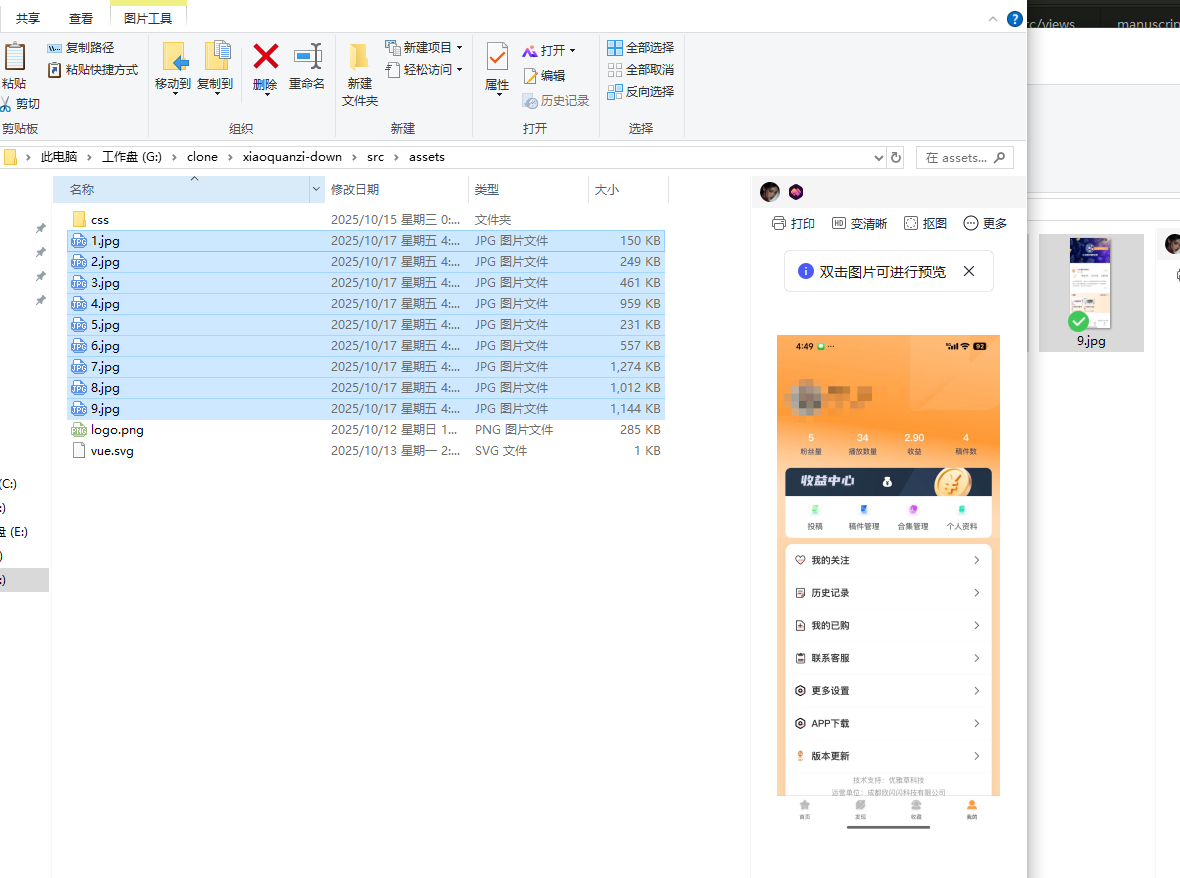The image size is (1180, 878).
Task: Select file 9.jpg in the list
Action: [x=366, y=409]
